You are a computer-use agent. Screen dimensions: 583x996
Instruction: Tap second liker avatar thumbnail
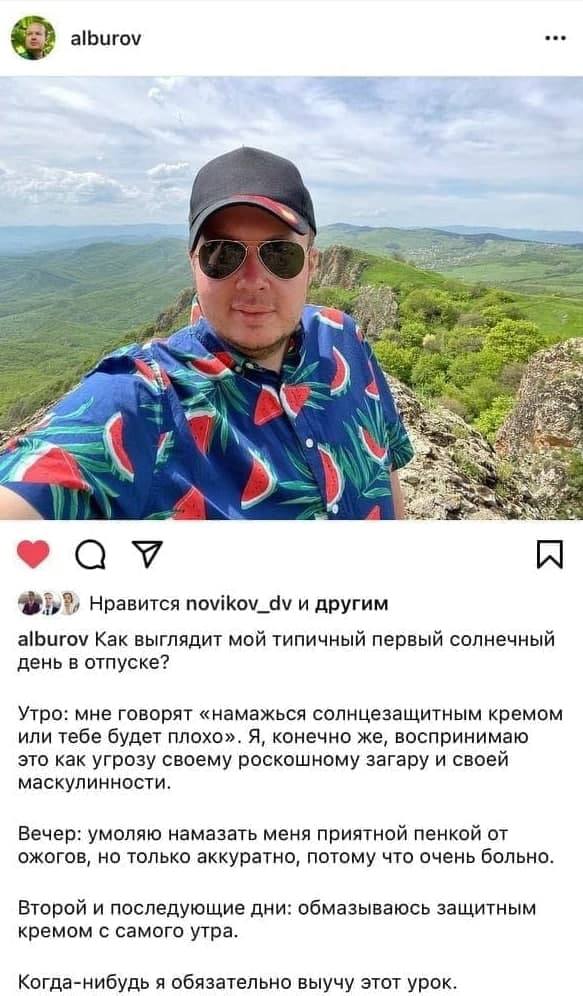(x=49, y=603)
